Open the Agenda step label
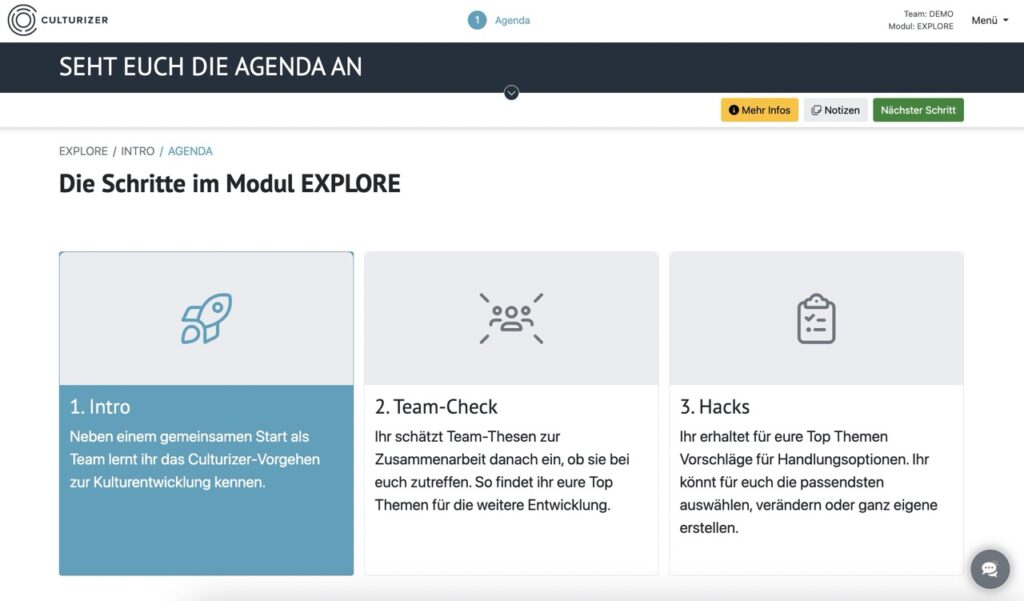This screenshot has width=1024, height=601. 512,20
